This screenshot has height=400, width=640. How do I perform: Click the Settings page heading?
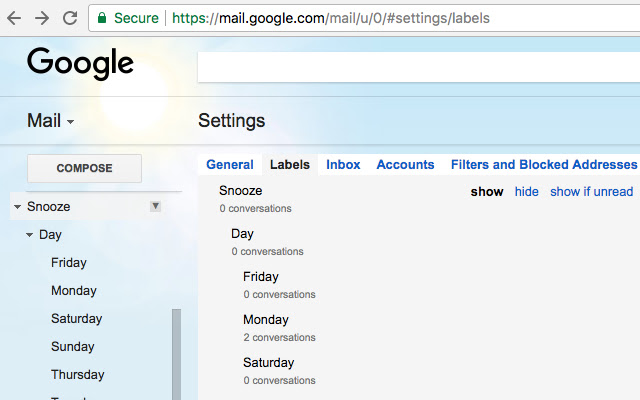pyautogui.click(x=231, y=121)
